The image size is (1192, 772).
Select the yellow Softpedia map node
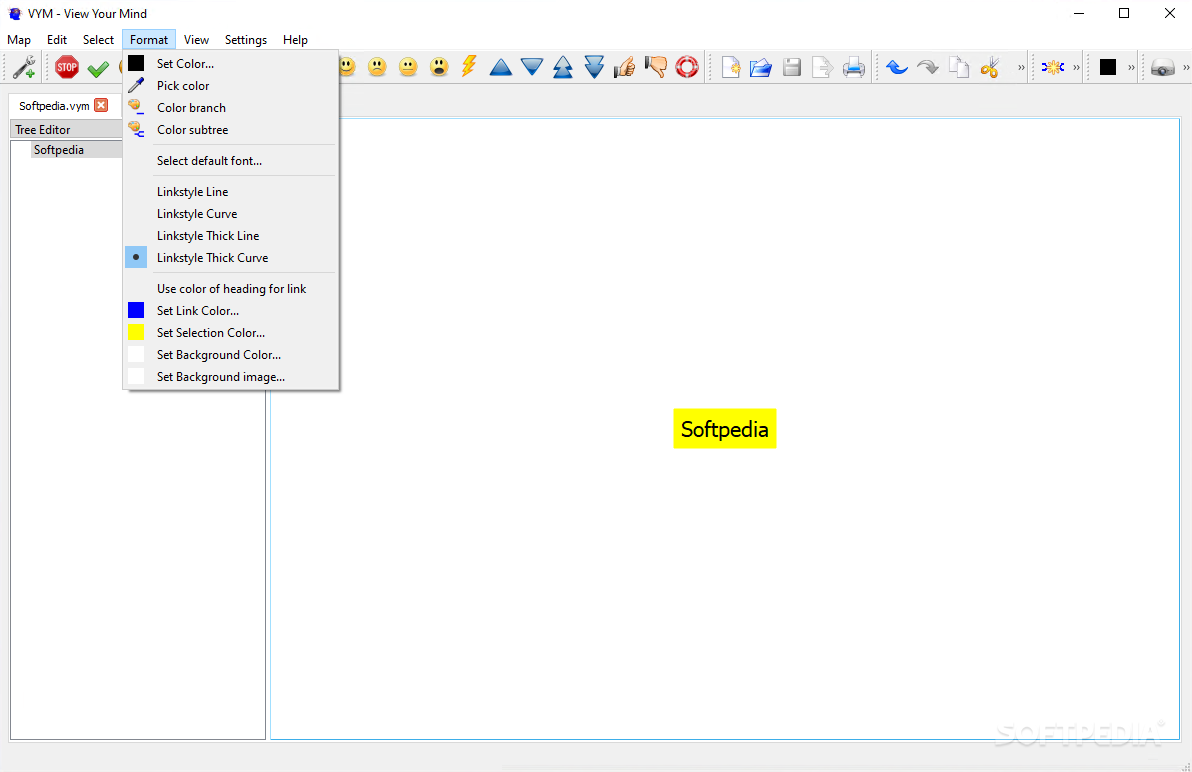[724, 429]
